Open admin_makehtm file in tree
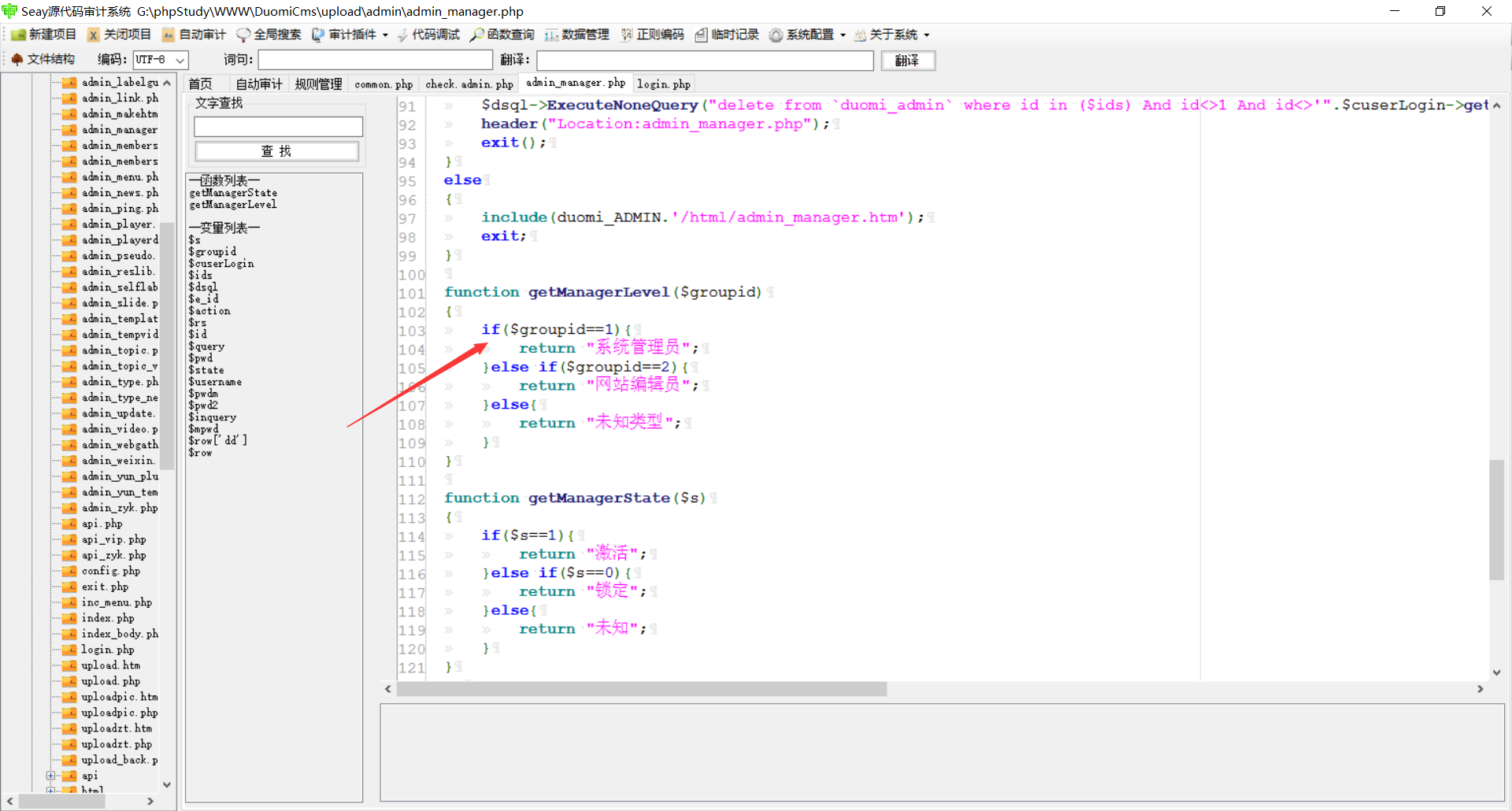 [x=120, y=113]
